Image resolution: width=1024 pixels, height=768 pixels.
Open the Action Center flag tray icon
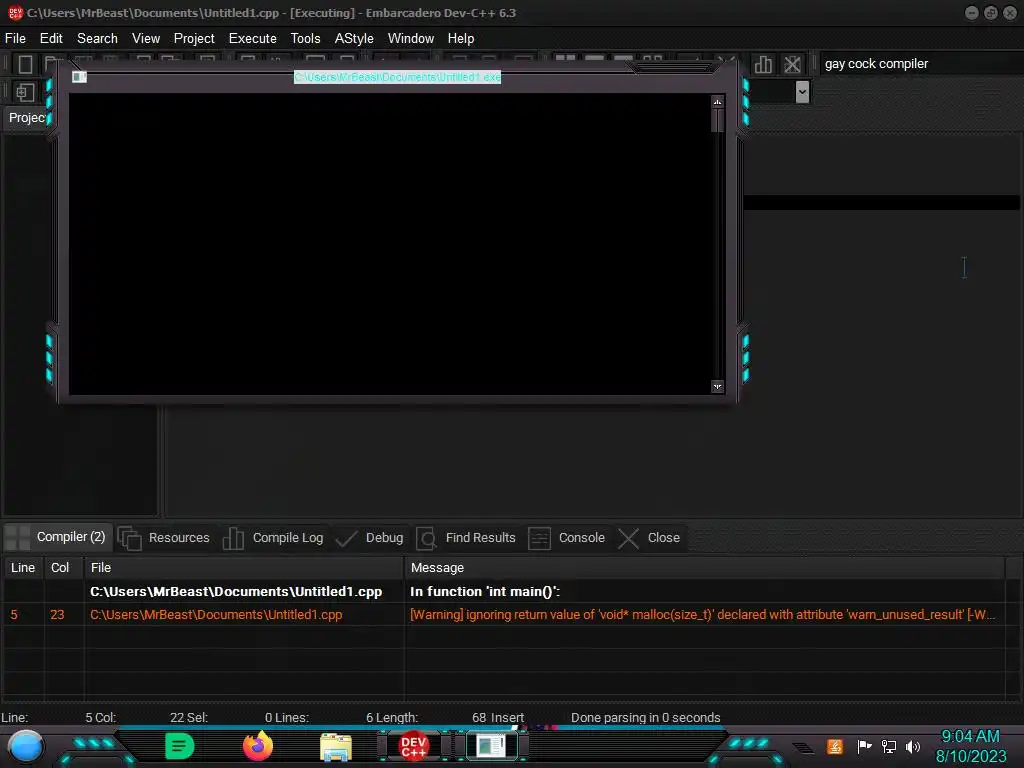[x=864, y=746]
